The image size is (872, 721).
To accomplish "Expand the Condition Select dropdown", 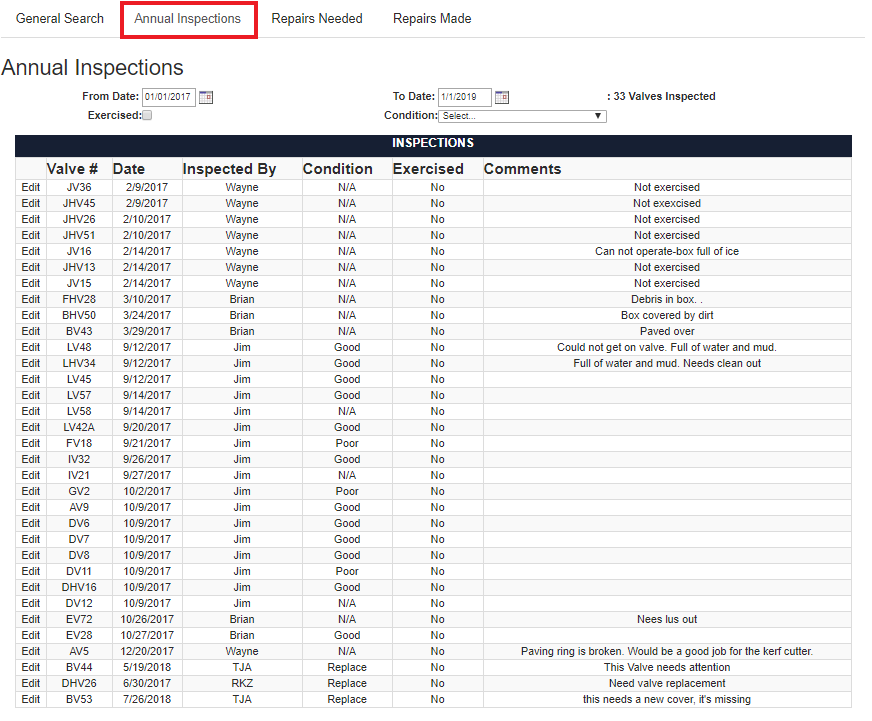I will tap(522, 116).
